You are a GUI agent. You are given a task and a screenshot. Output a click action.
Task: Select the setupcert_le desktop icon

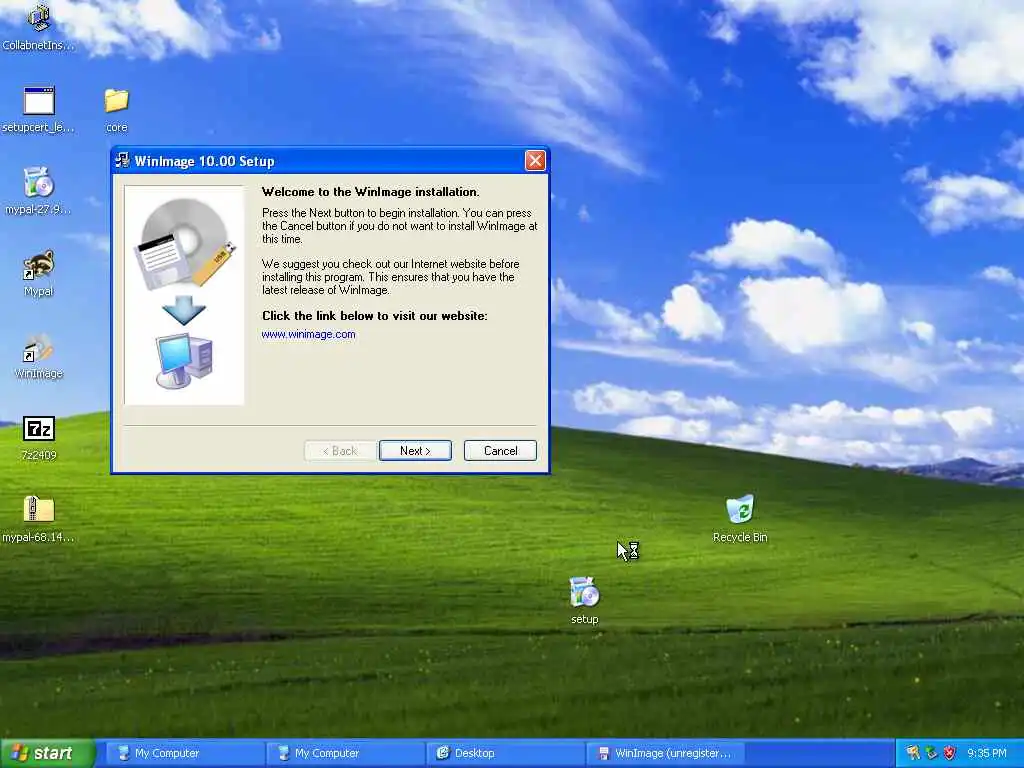[x=39, y=109]
